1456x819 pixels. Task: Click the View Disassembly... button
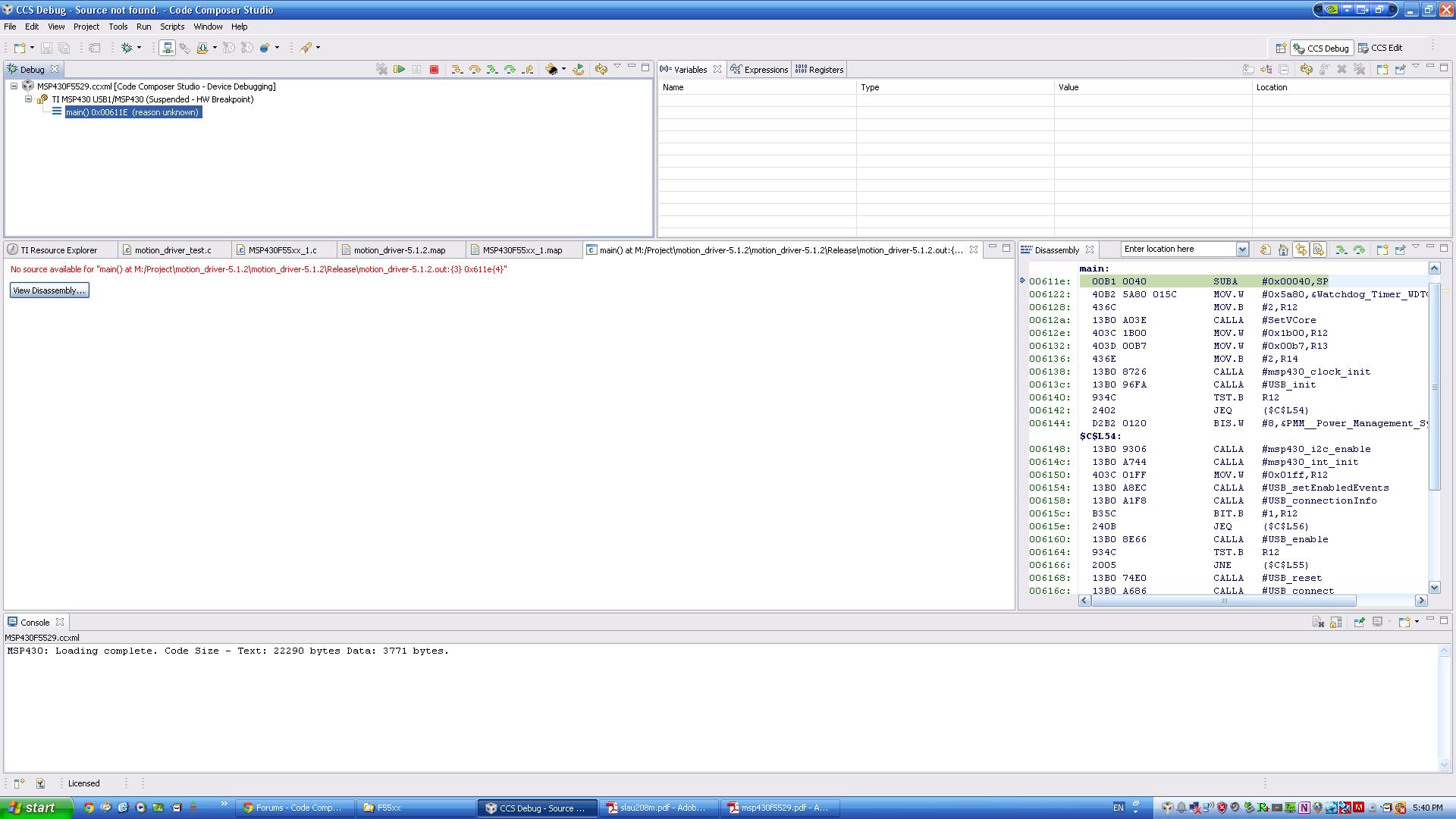coord(49,290)
